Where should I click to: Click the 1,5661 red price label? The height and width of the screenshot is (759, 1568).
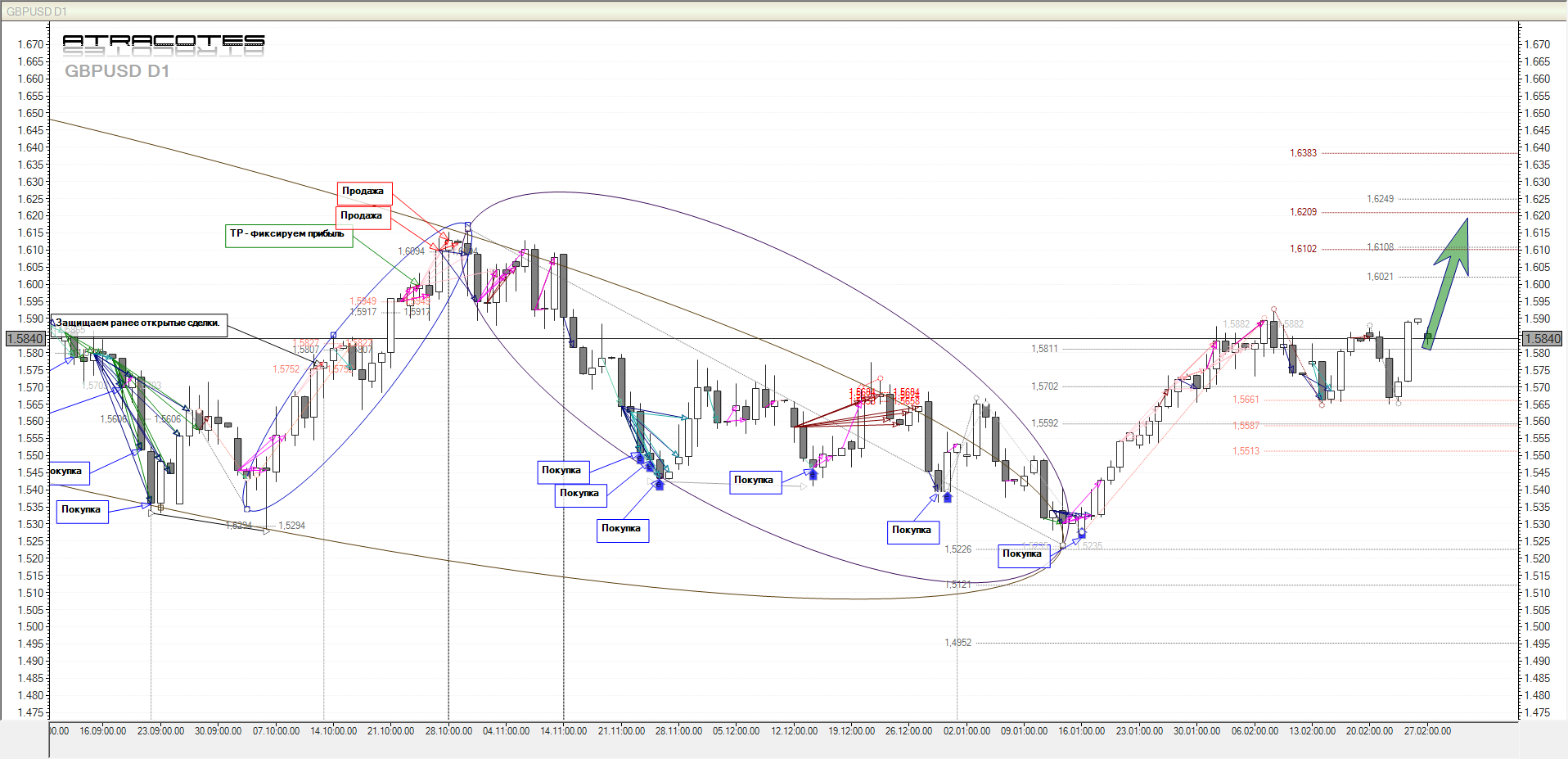coord(1246,400)
